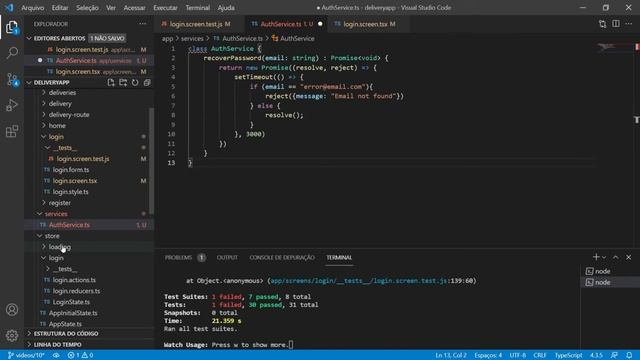
Task: Switch to the PROBLEMS panel tab
Action: pyautogui.click(x=178, y=258)
